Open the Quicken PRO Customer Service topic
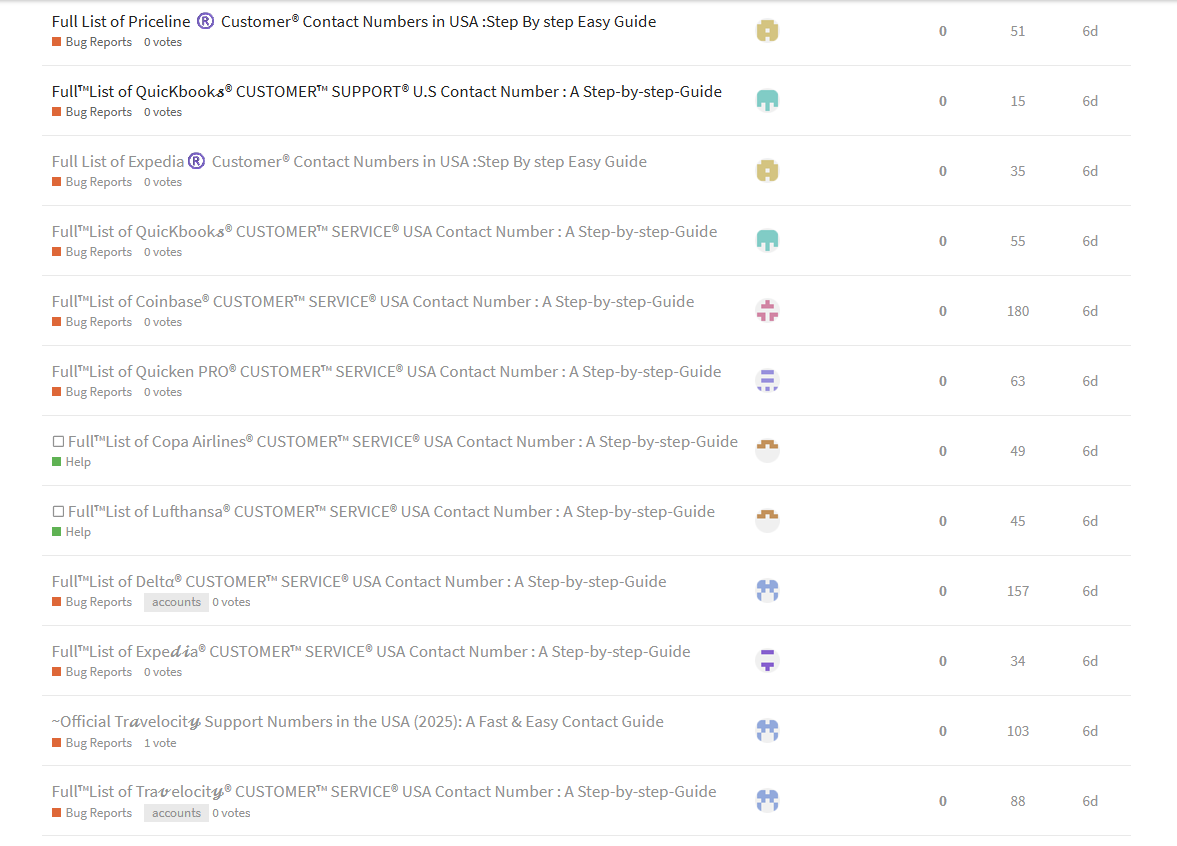The height and width of the screenshot is (846, 1177). (x=386, y=372)
